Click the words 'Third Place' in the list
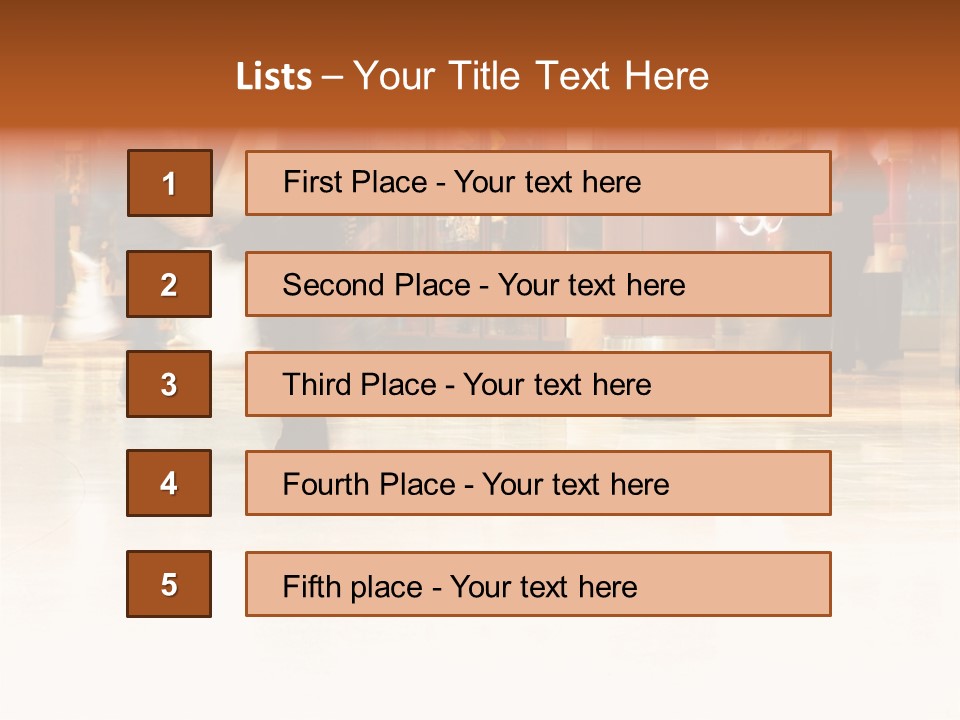The height and width of the screenshot is (720, 960). 359,384
